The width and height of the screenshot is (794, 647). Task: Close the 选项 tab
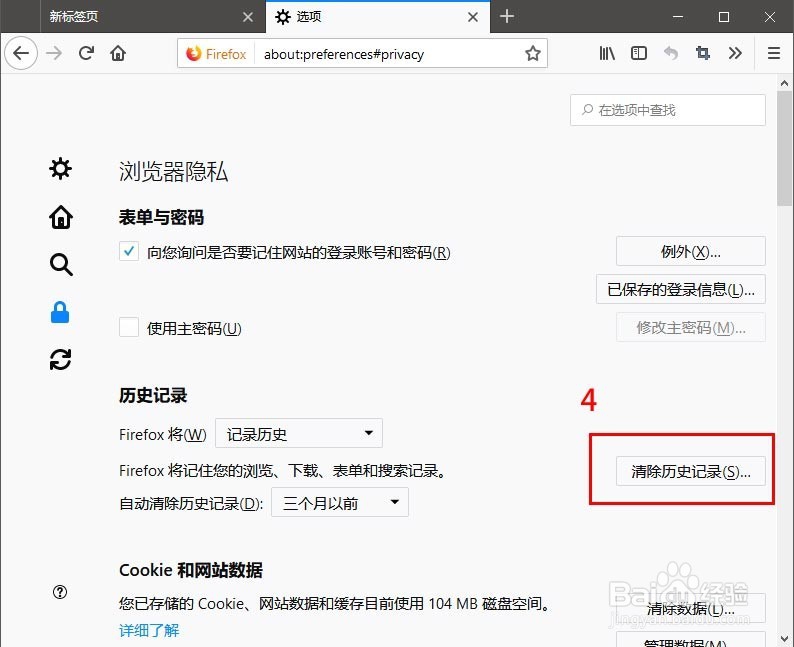[472, 17]
